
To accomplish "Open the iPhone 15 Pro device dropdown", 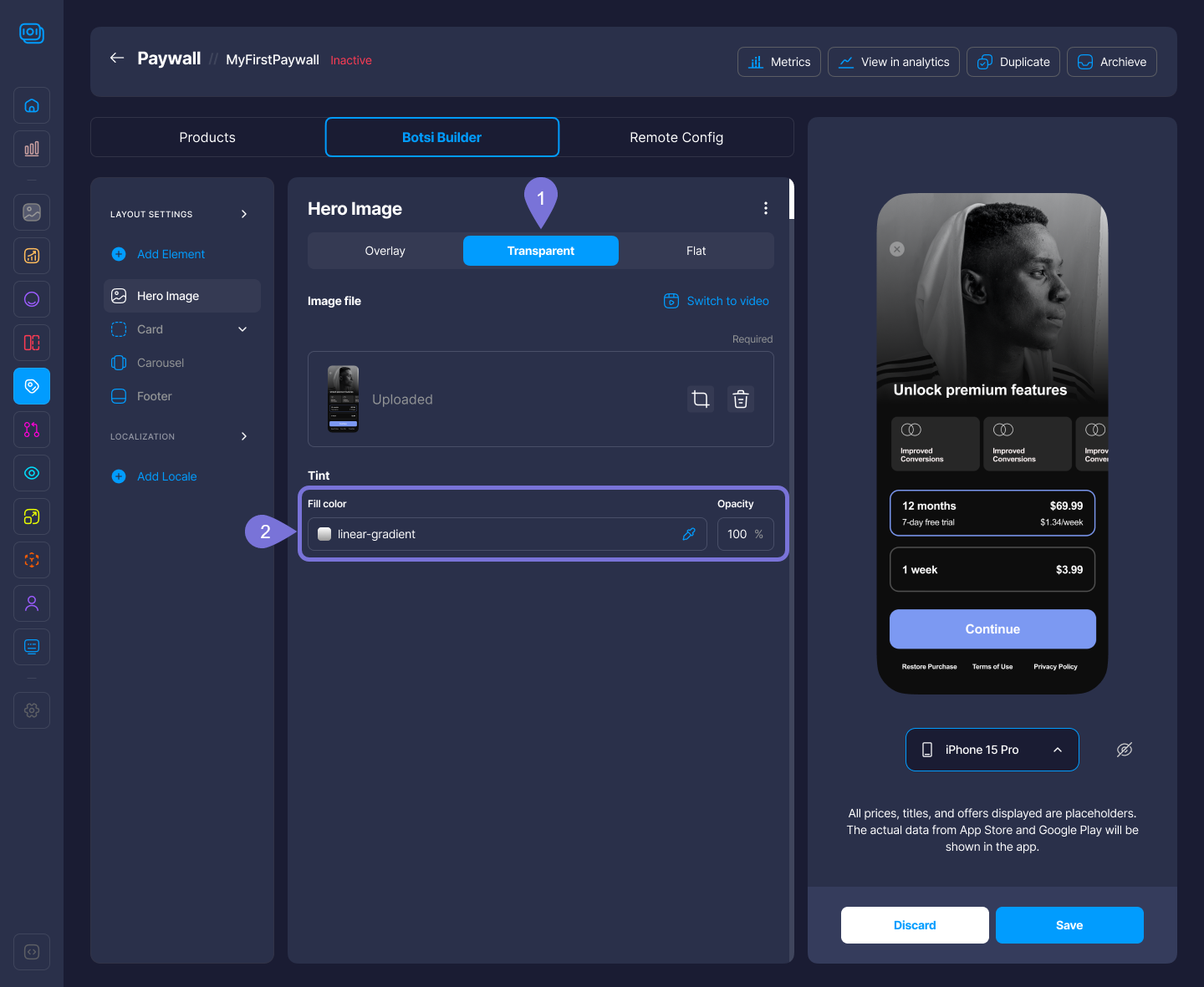I will [992, 750].
